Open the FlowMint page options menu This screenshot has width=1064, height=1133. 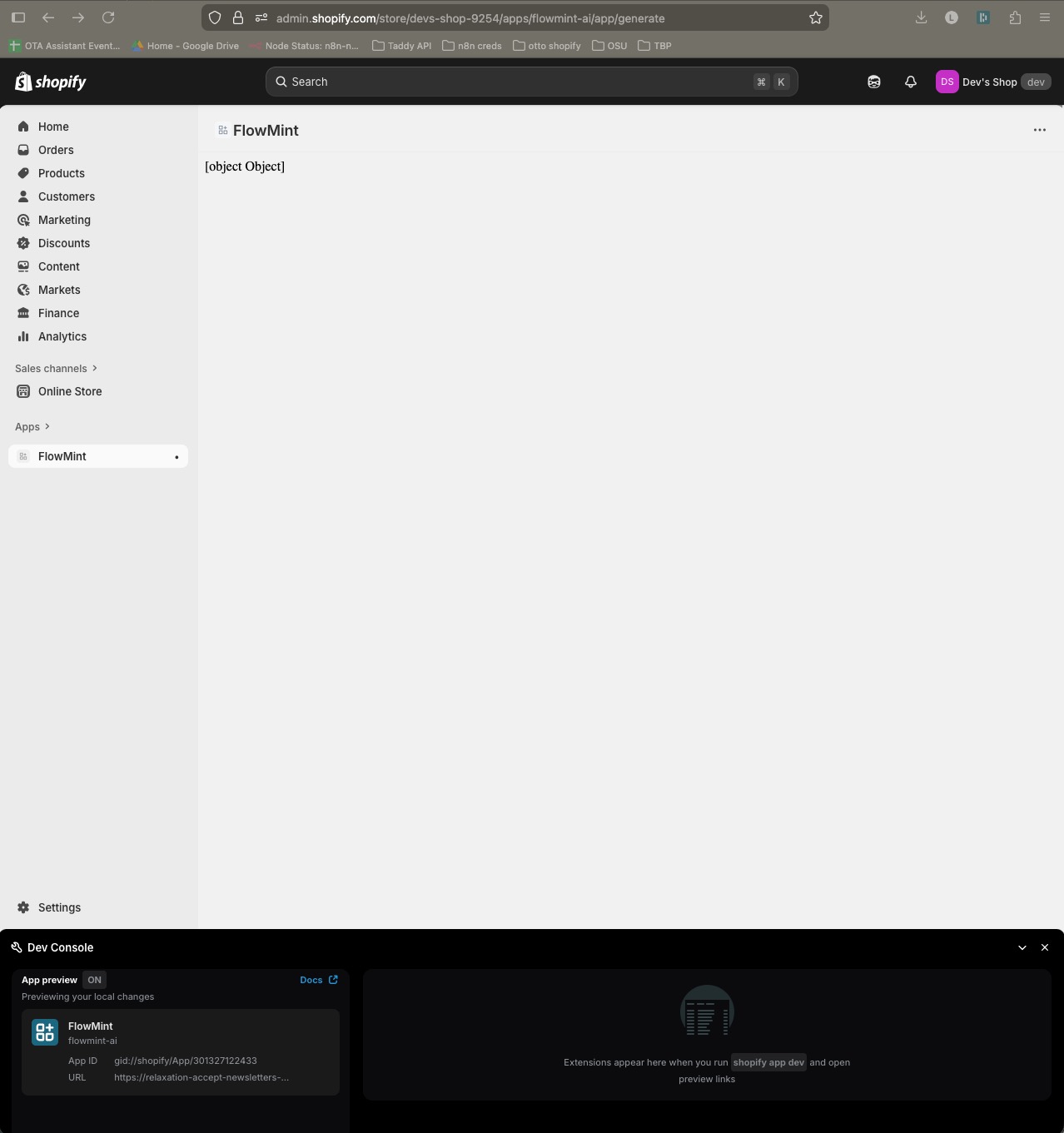coord(1039,130)
